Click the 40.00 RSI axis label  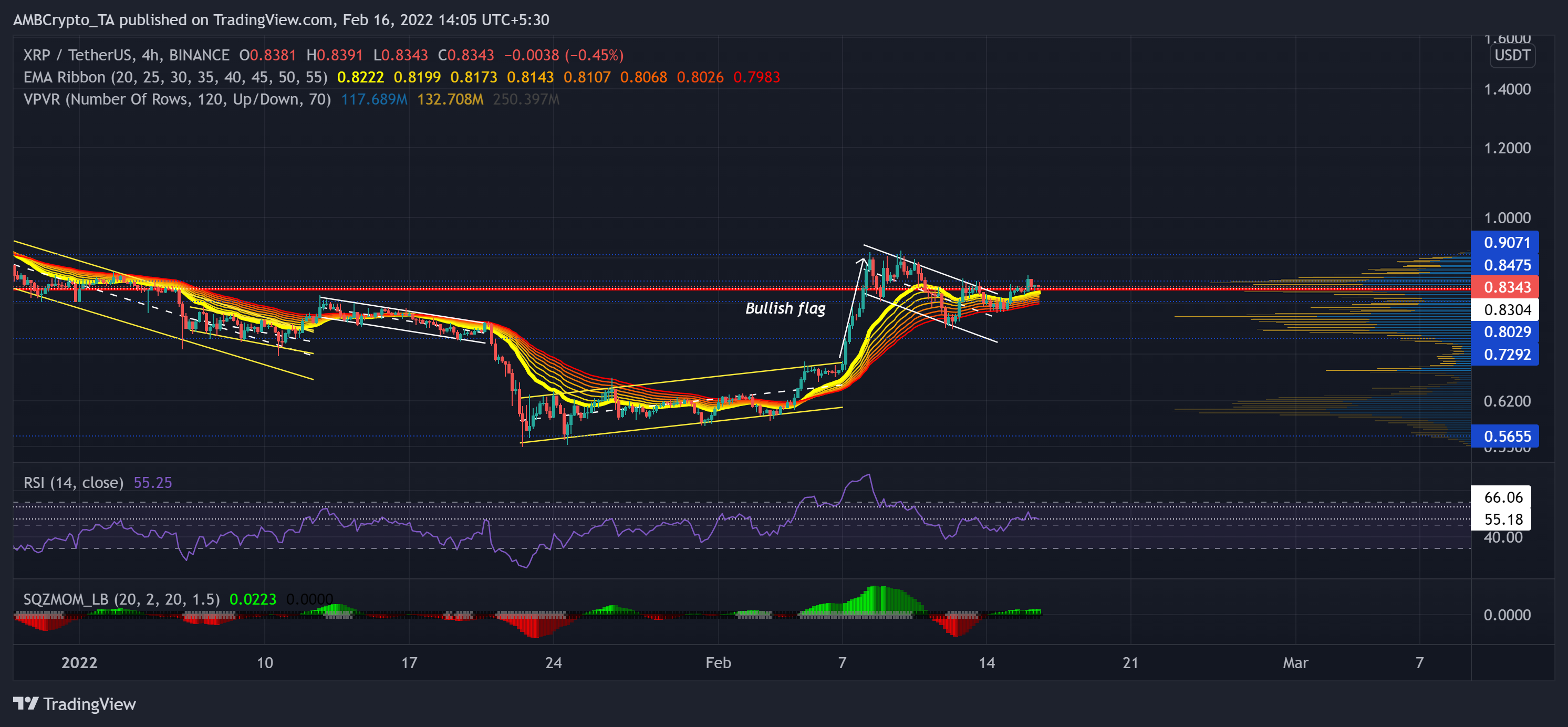pyautogui.click(x=1503, y=537)
